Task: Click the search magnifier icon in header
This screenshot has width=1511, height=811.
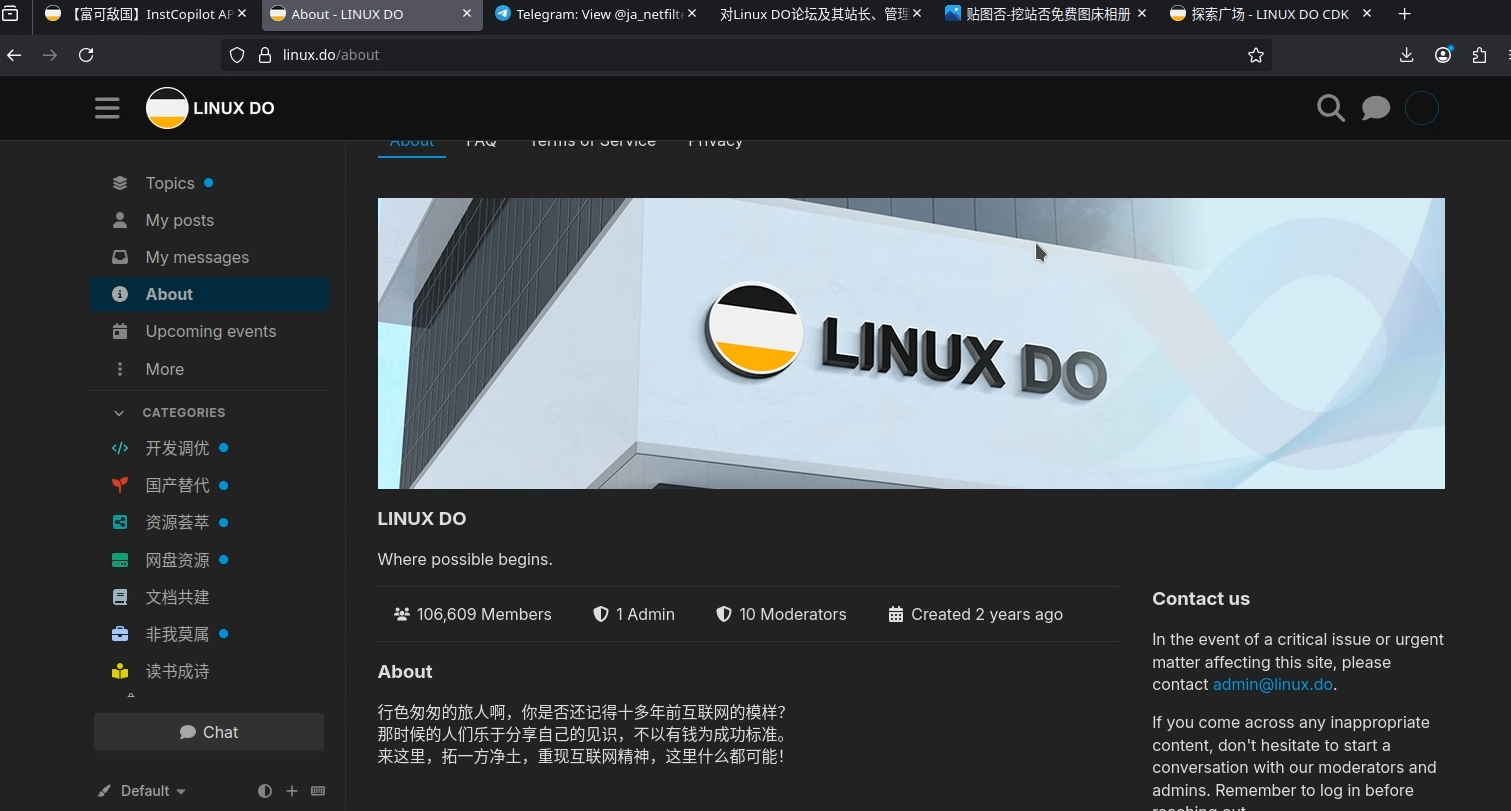Action: [x=1330, y=108]
